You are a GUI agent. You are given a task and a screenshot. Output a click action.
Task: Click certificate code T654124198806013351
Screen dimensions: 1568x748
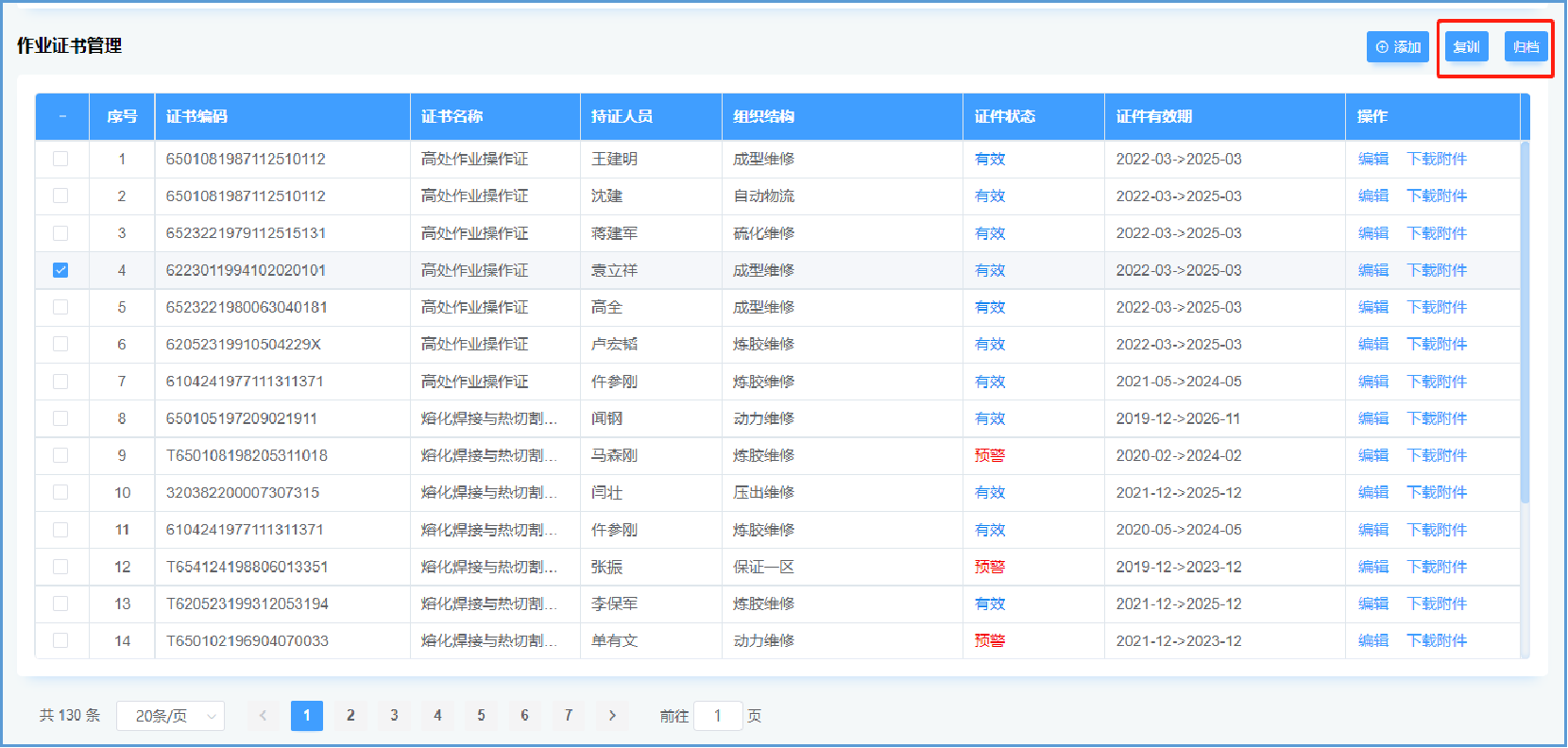pos(247,567)
